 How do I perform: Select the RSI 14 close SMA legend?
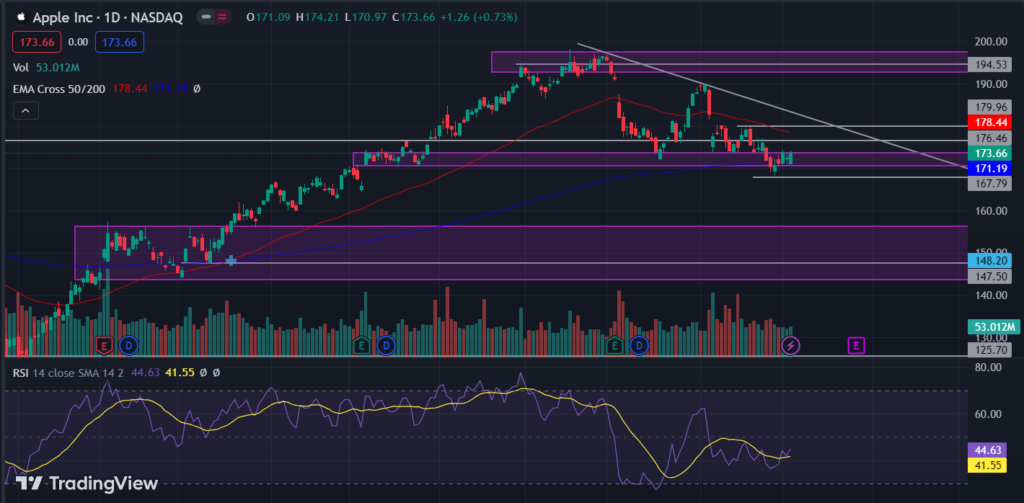coord(69,372)
